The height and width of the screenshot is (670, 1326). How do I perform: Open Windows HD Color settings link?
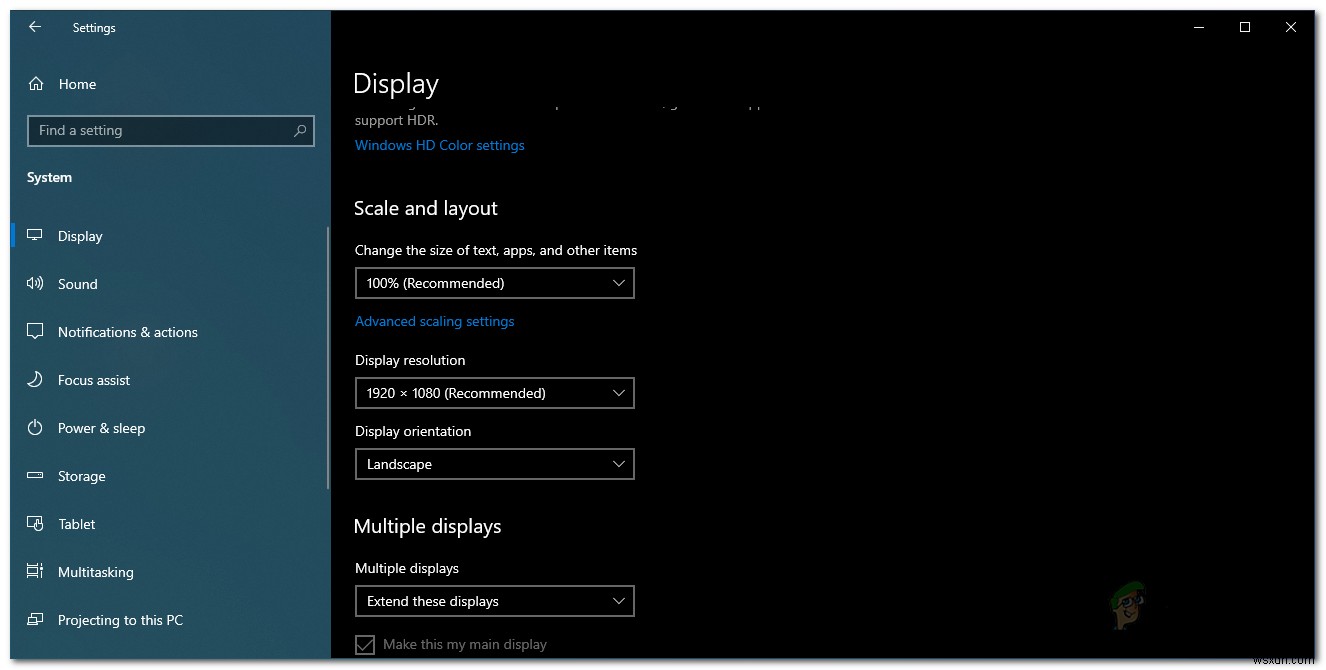(x=440, y=145)
